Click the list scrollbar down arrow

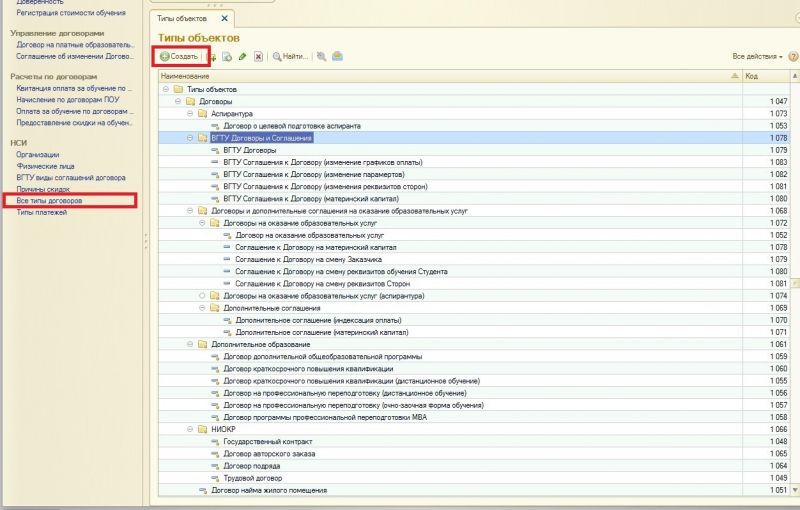[795, 490]
